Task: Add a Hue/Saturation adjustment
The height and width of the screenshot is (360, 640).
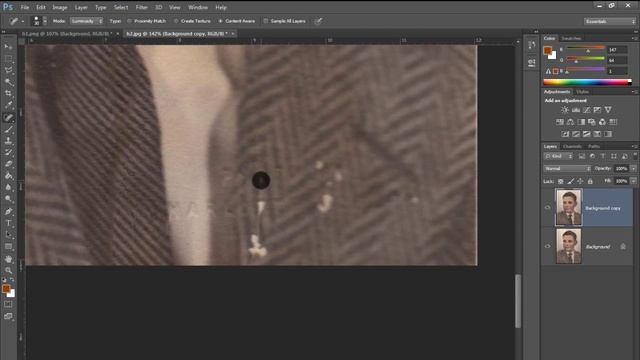Action: tap(560, 122)
